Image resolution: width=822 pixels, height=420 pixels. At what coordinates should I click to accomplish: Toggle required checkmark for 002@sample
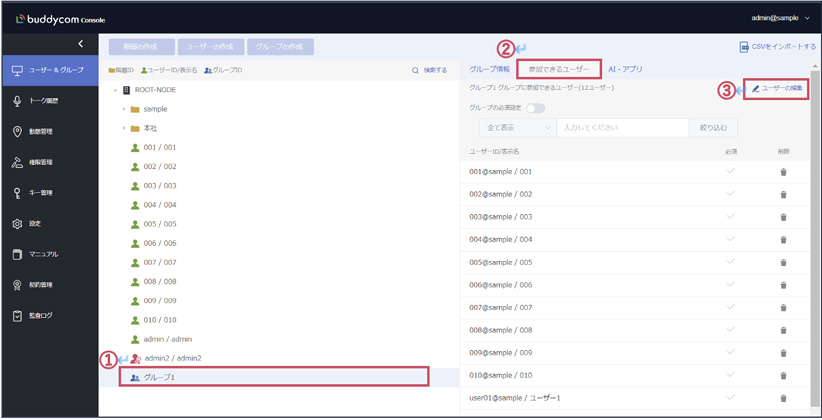tap(730, 194)
